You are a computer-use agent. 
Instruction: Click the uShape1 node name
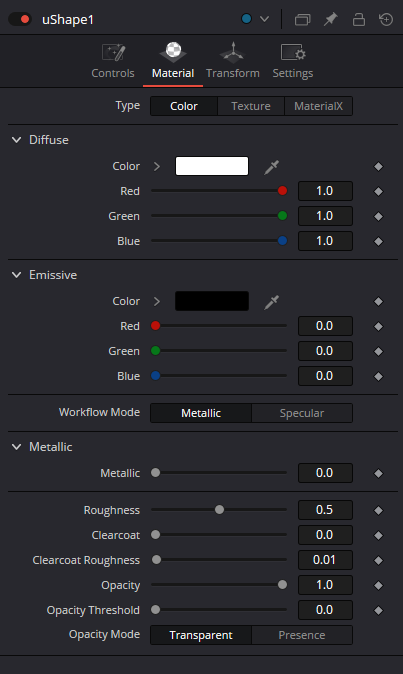point(67,20)
